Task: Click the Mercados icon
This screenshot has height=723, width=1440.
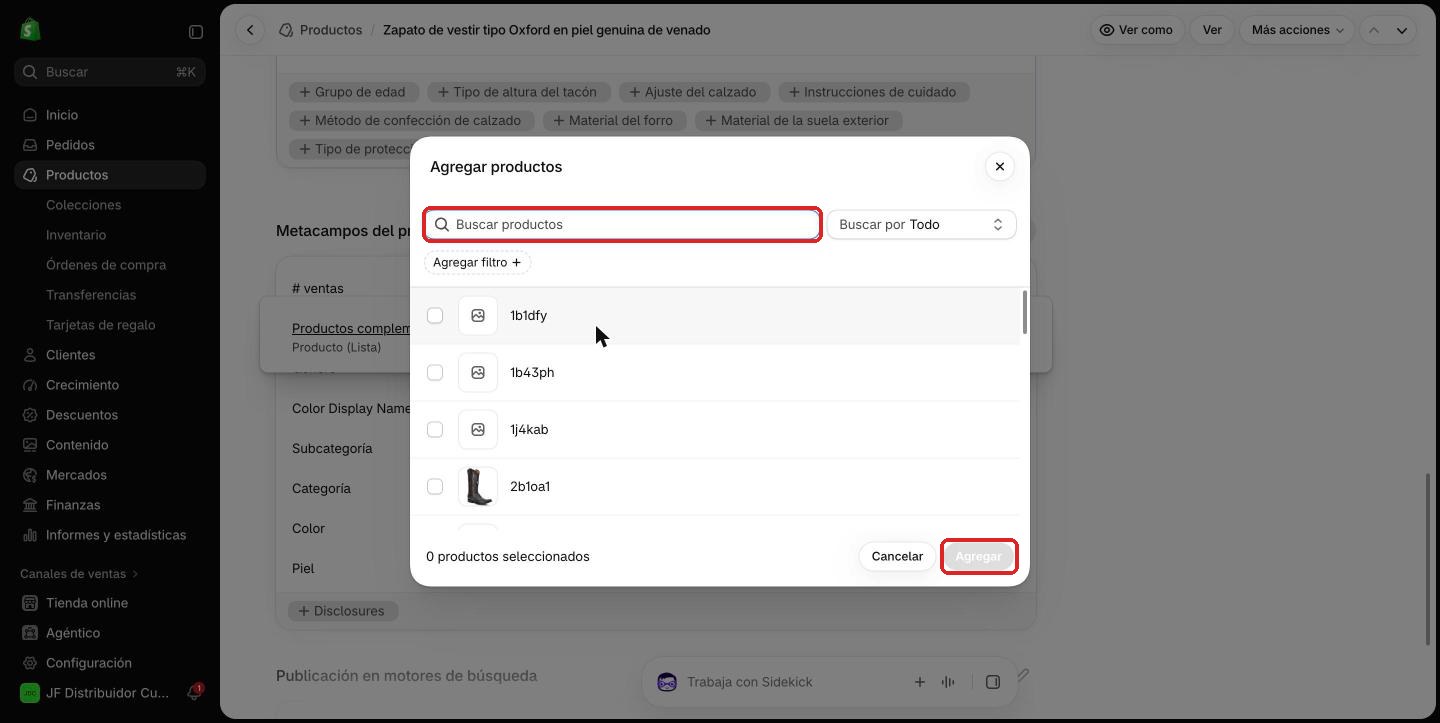Action: point(30,475)
